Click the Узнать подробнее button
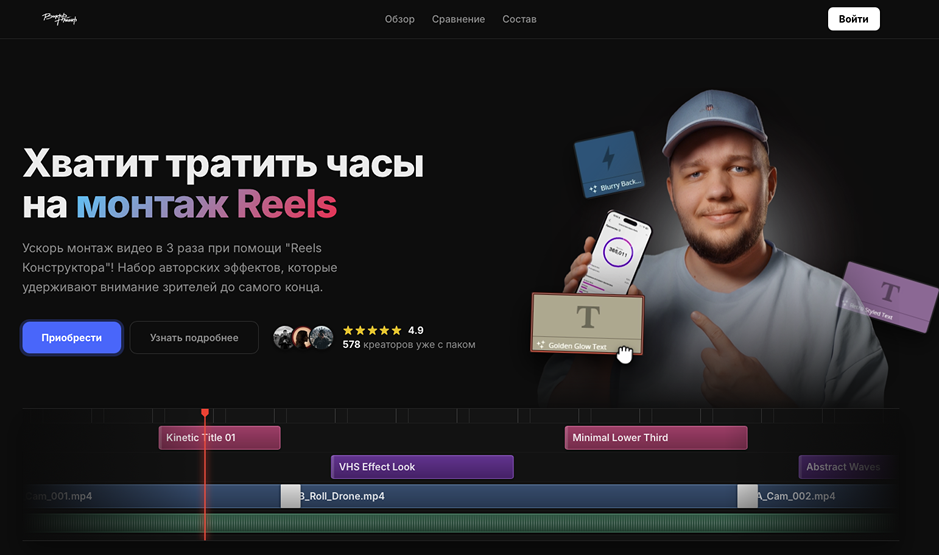 (x=194, y=338)
